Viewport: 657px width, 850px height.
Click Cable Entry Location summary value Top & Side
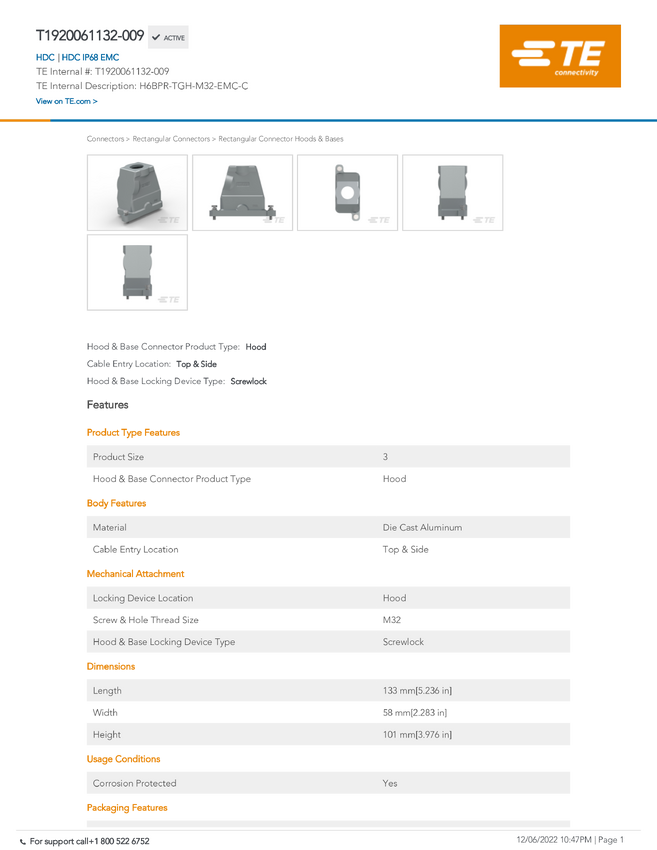pos(196,364)
